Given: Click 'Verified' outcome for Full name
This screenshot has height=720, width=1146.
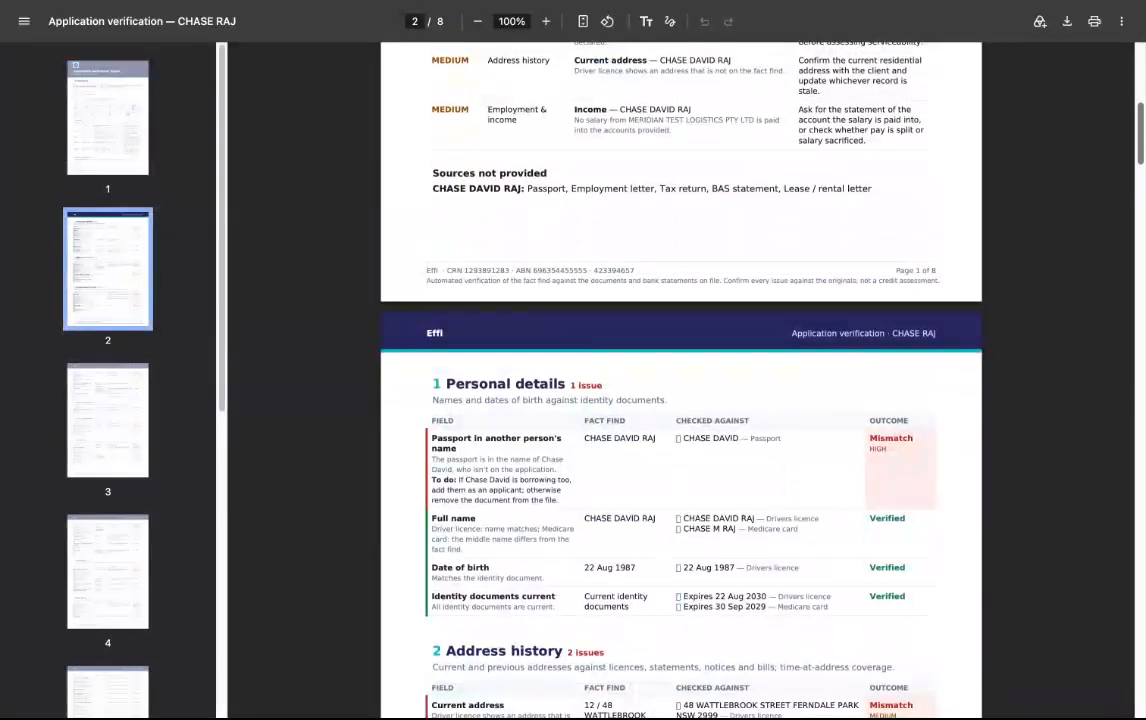Looking at the screenshot, I should [887, 518].
